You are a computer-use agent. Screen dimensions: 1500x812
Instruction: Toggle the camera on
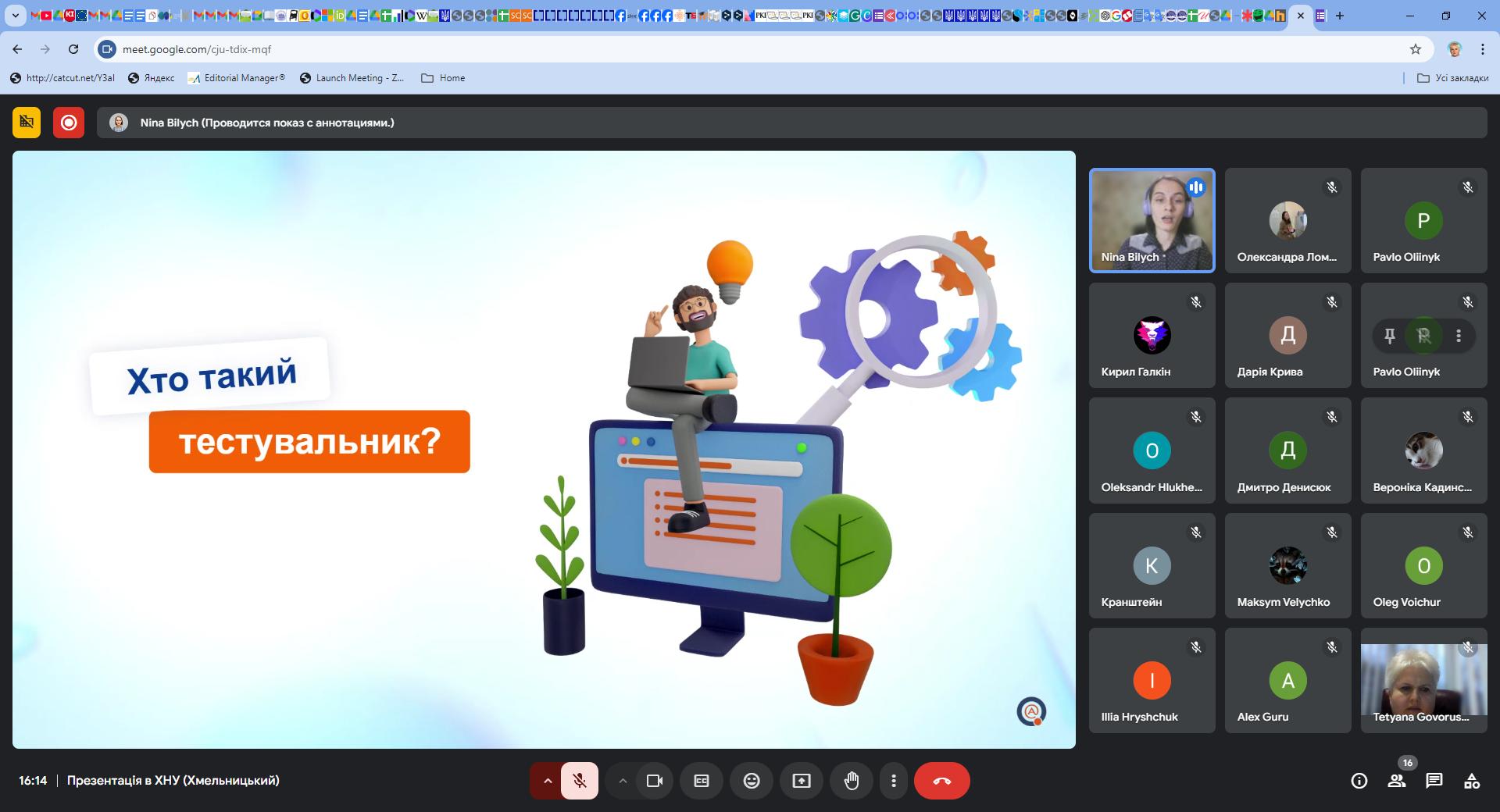[655, 781]
